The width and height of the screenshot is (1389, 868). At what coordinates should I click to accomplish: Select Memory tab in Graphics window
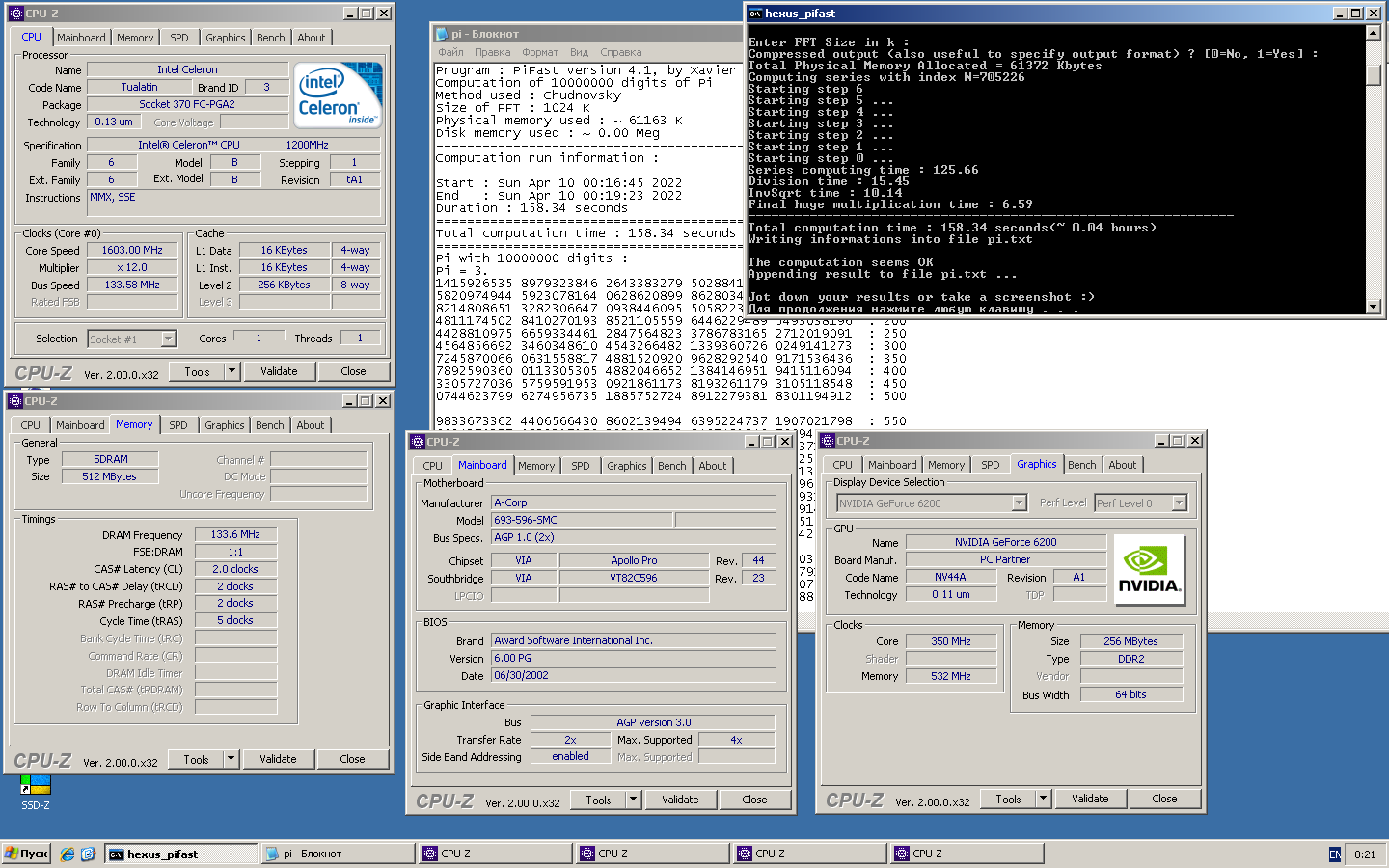point(946,465)
